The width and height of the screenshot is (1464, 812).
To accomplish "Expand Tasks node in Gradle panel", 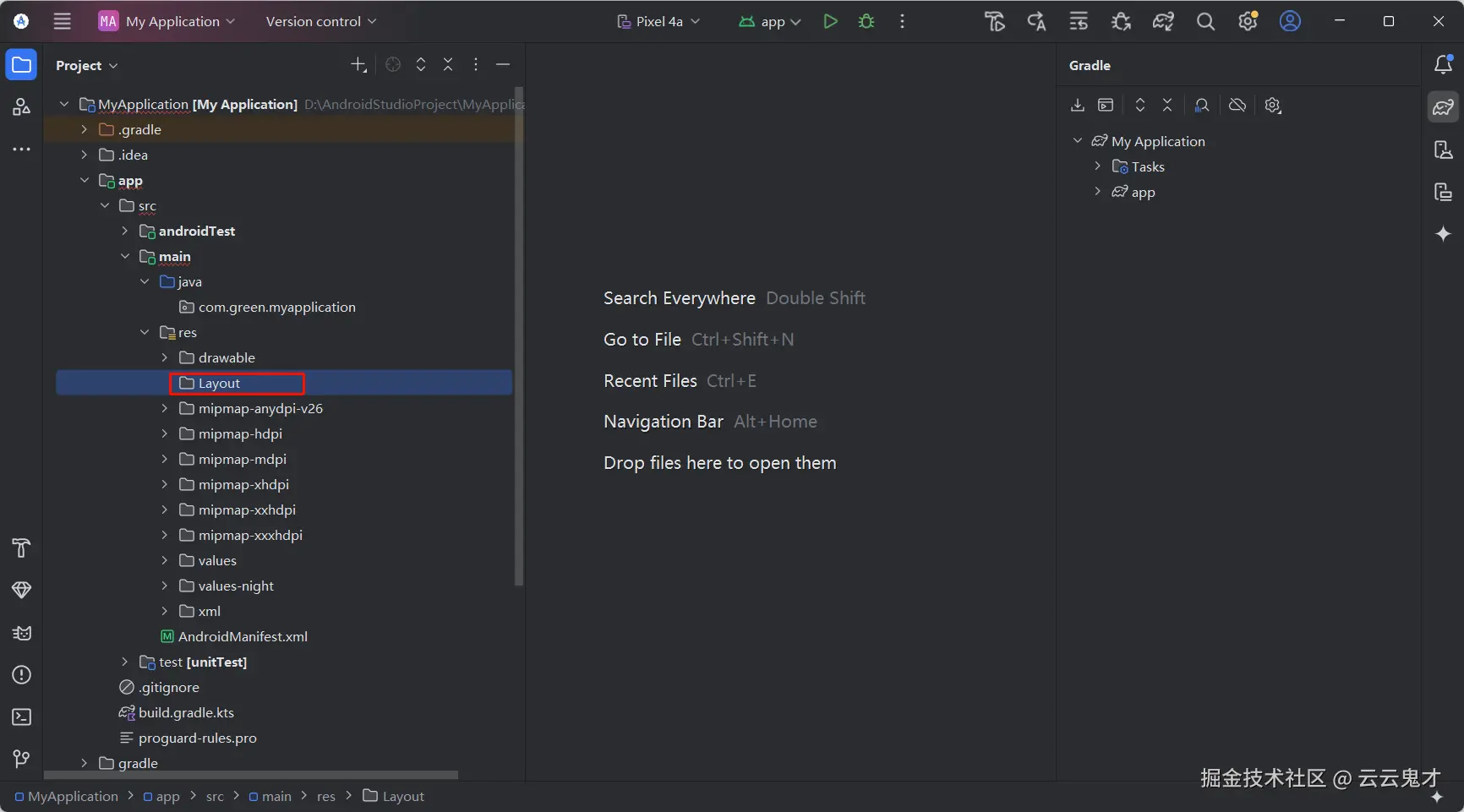I will tap(1097, 166).
